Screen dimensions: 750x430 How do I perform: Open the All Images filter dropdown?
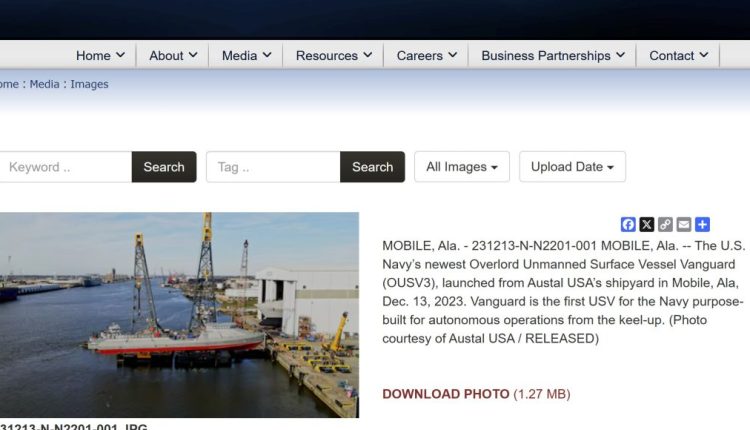click(461, 167)
